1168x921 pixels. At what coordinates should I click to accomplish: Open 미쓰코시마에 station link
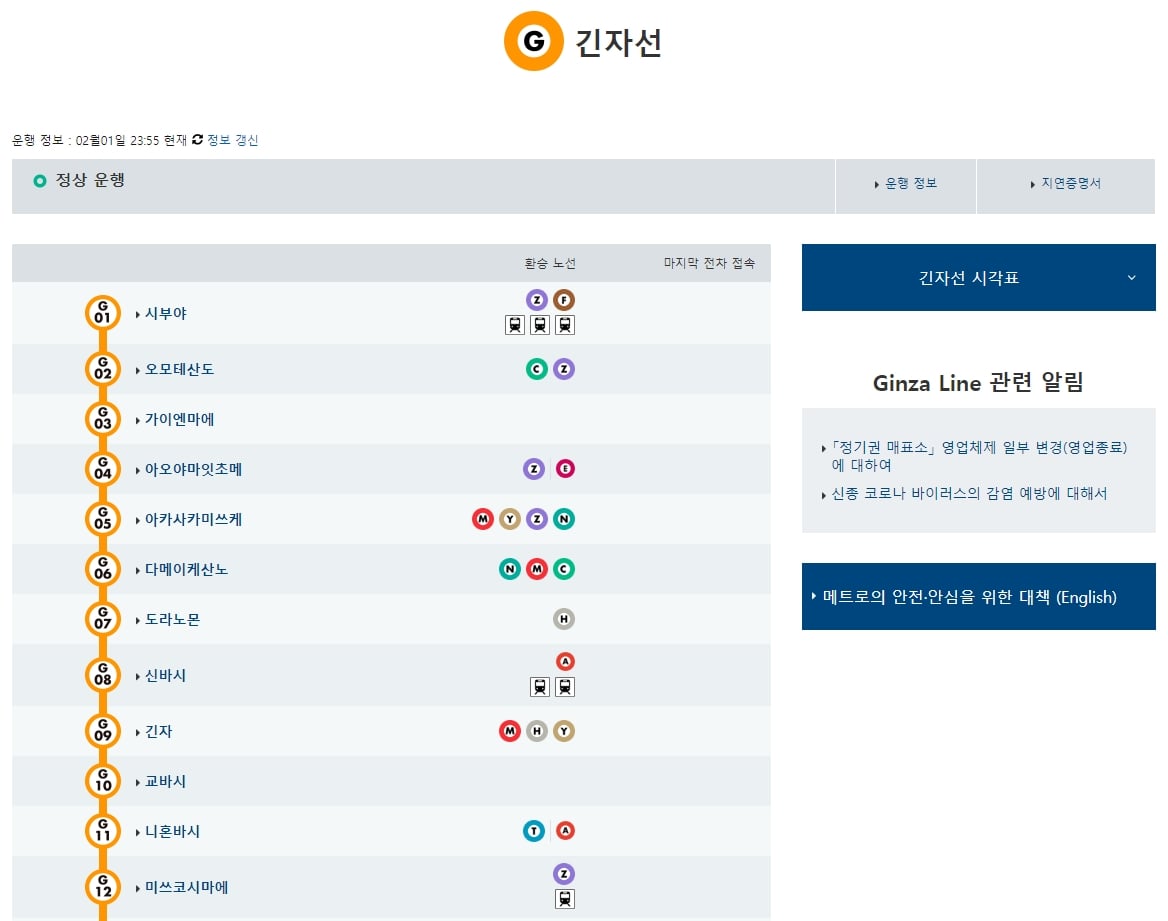point(186,887)
